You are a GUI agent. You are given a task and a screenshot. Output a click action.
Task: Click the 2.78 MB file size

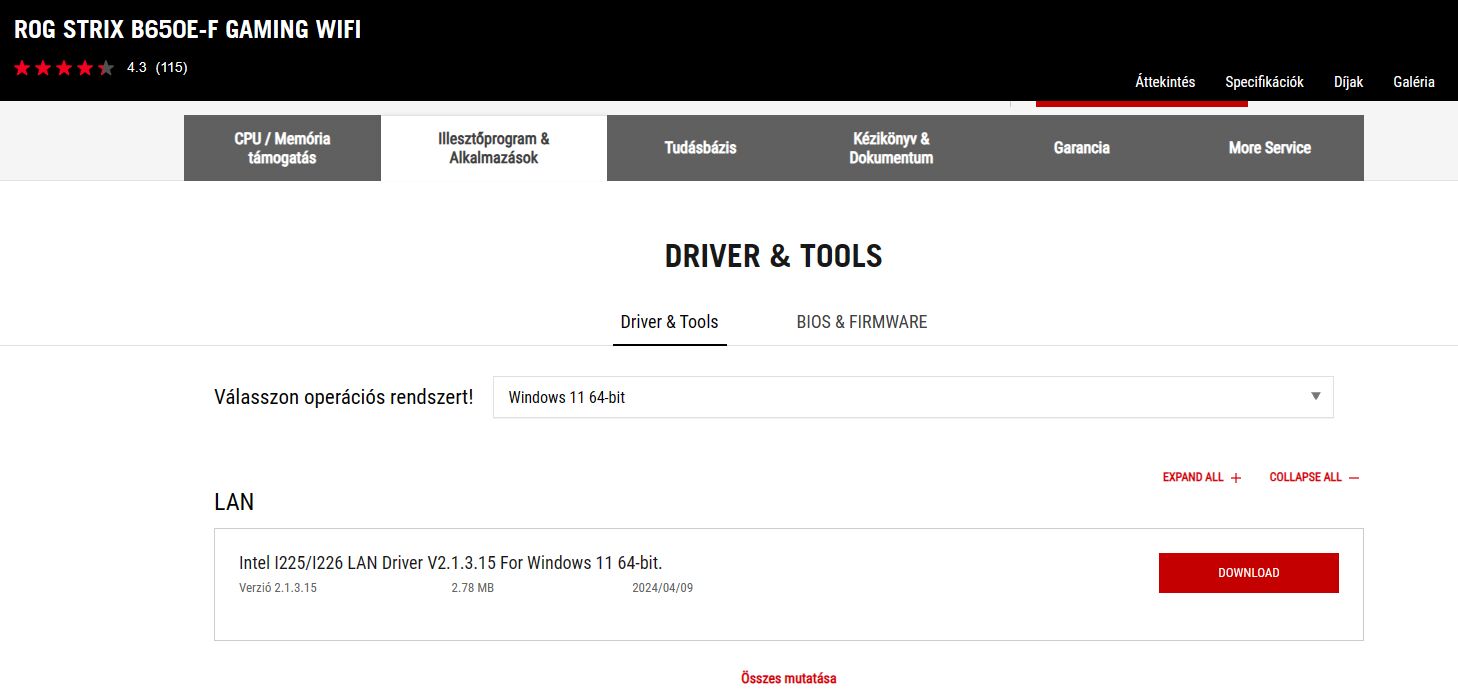click(x=472, y=588)
